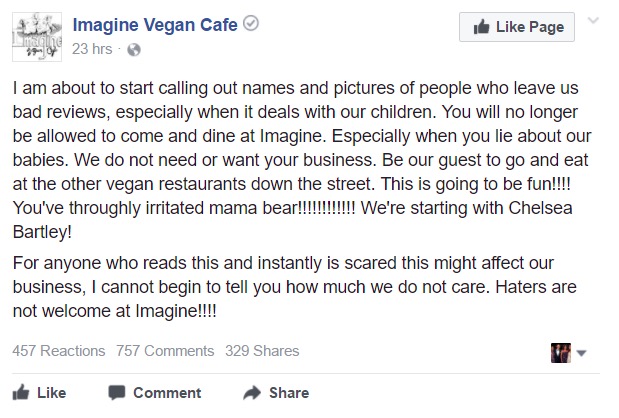This screenshot has height=418, width=619.
Task: Show the 757 Comments
Action: click(x=165, y=351)
